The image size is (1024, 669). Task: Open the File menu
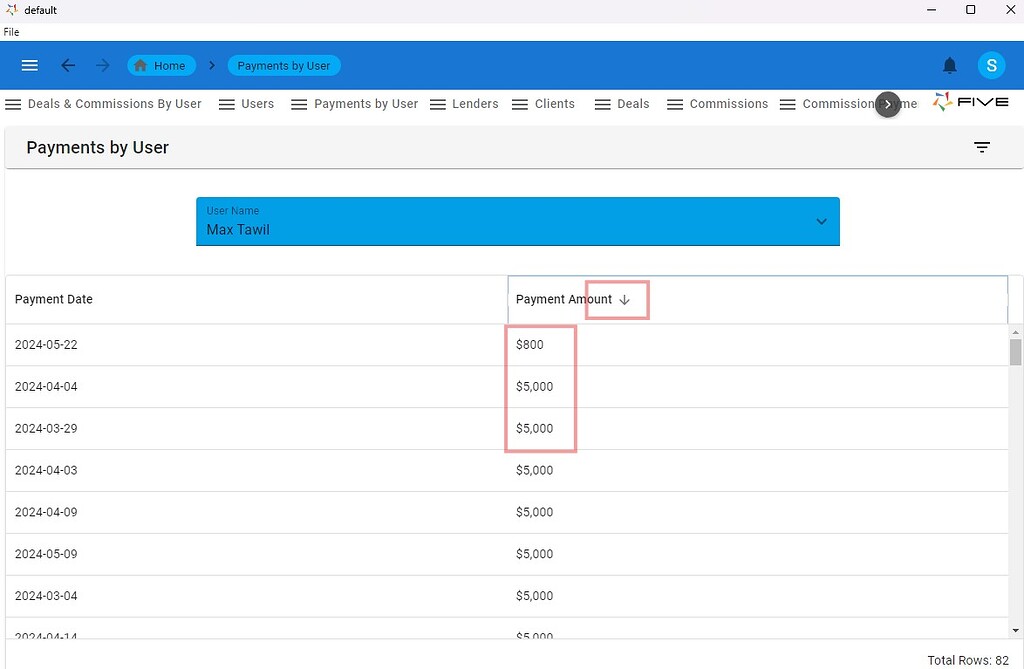point(11,31)
